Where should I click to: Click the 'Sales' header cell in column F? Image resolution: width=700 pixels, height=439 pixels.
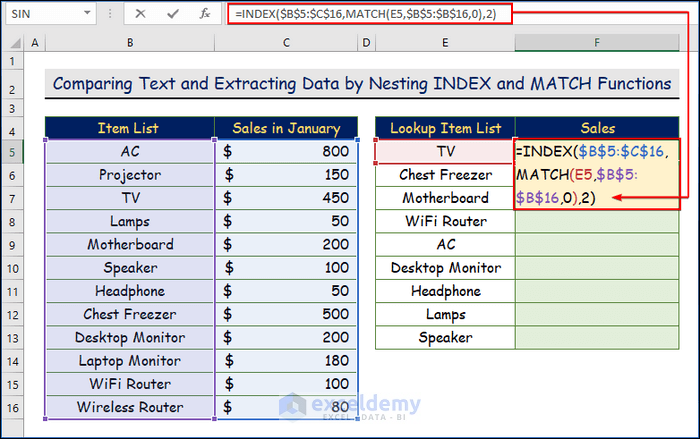[x=597, y=128]
